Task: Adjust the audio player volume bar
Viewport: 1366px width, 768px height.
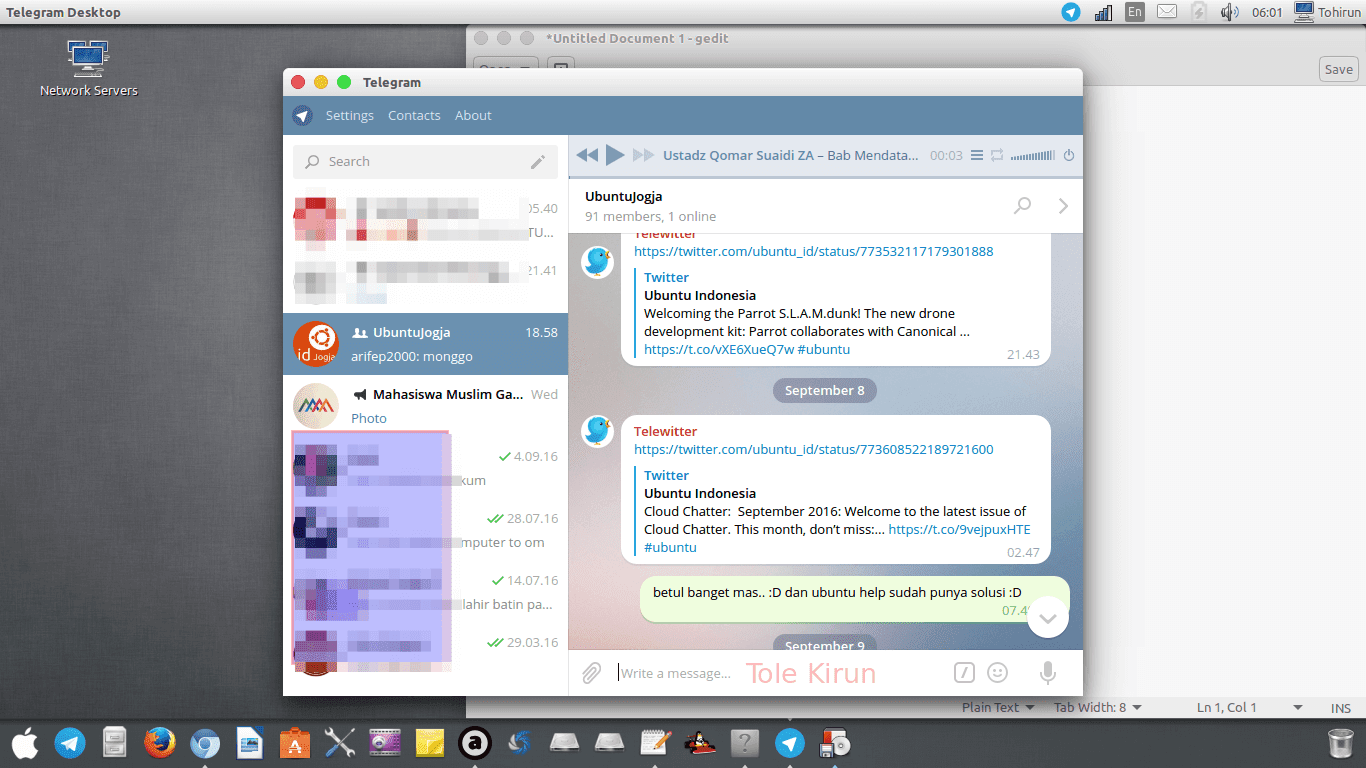Action: pos(1032,156)
